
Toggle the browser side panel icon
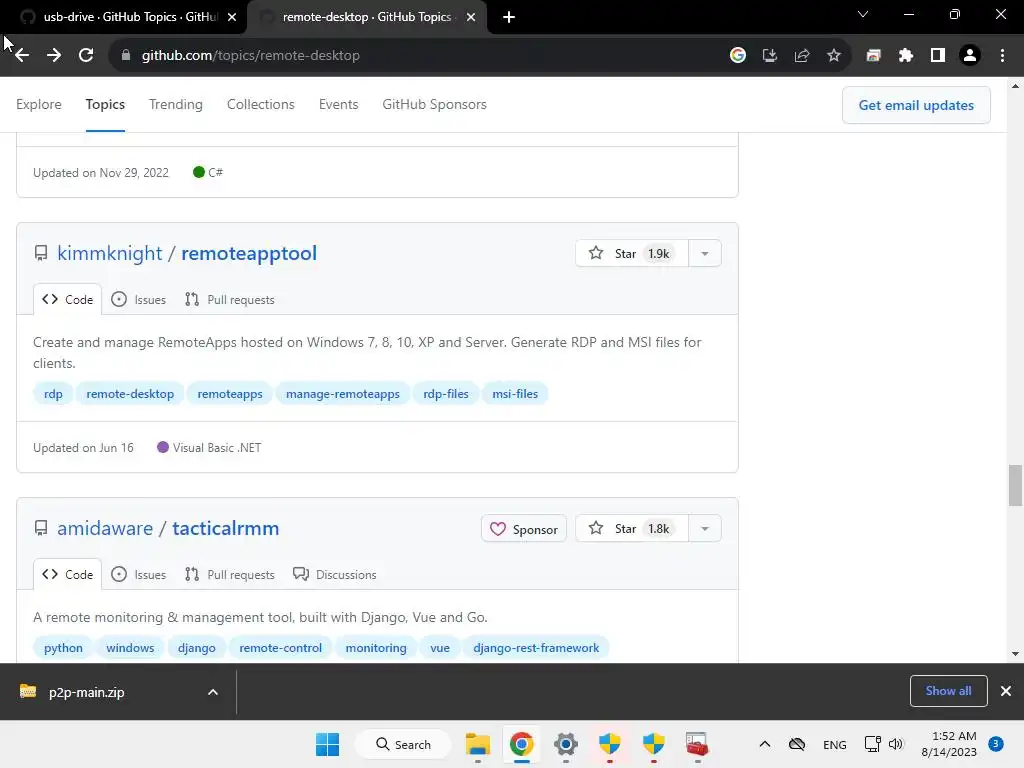pyautogui.click(x=938, y=56)
